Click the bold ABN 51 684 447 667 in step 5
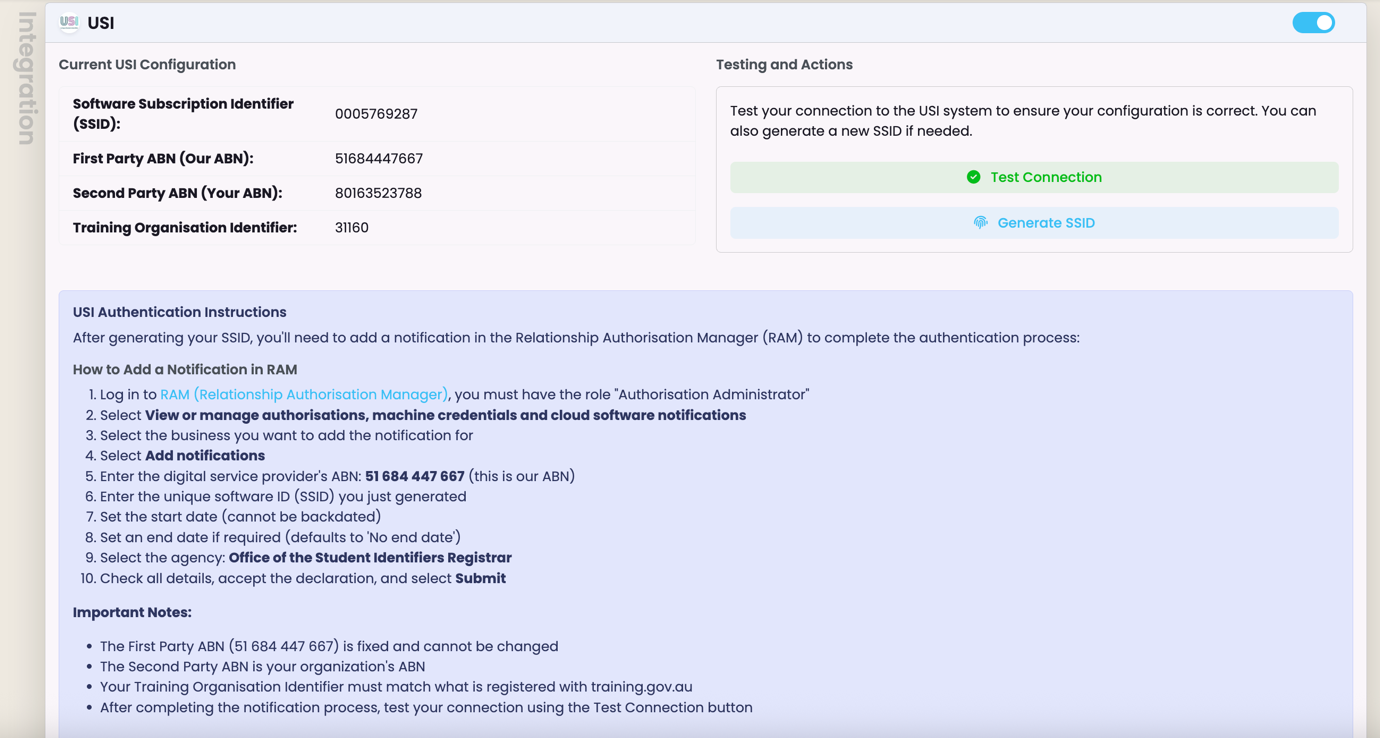Viewport: 1380px width, 738px height. click(414, 476)
